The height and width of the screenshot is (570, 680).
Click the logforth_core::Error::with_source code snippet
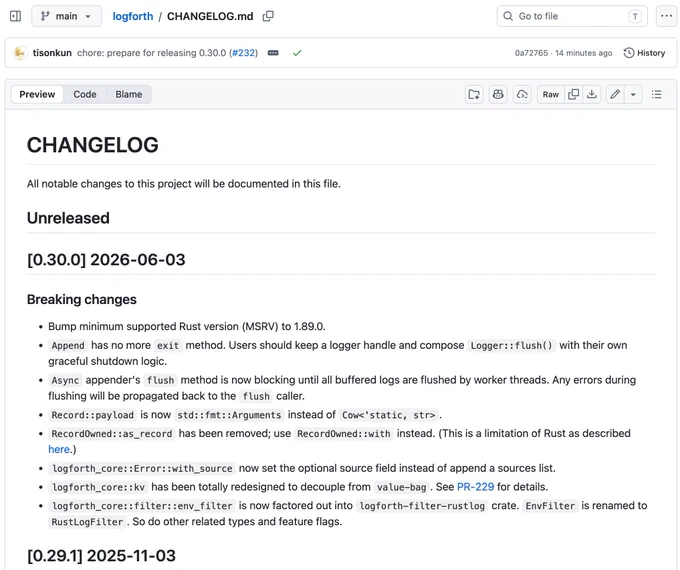(142, 468)
